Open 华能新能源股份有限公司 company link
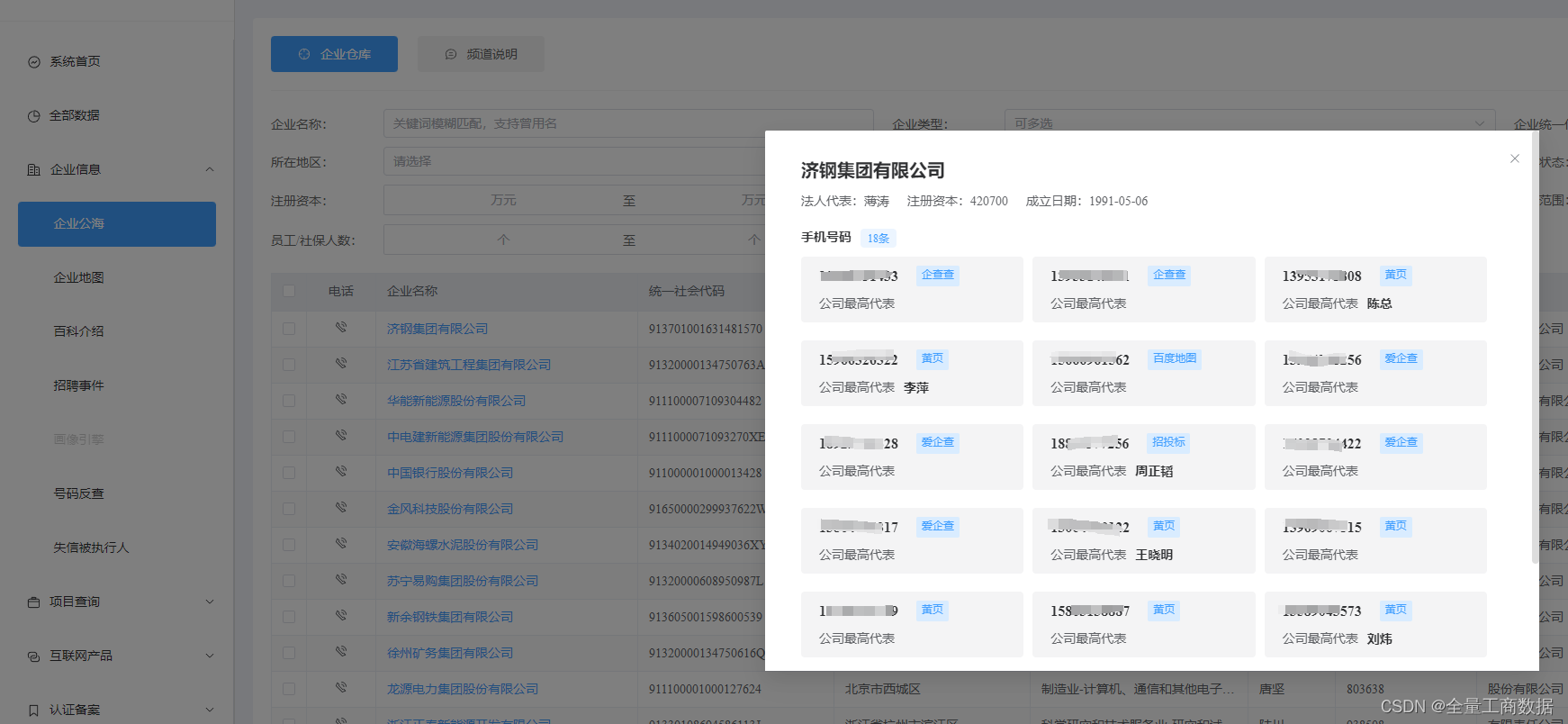Screen dimensions: 1568x724 tap(456, 401)
